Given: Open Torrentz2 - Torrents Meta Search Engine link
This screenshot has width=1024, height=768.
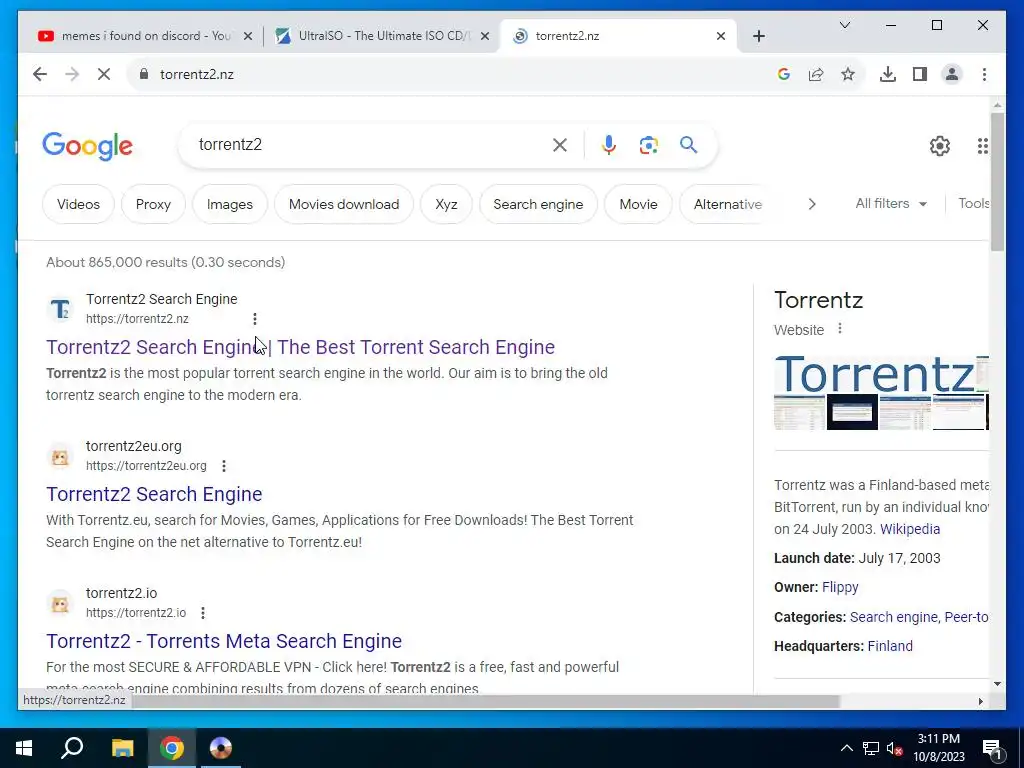Looking at the screenshot, I should tap(224, 641).
